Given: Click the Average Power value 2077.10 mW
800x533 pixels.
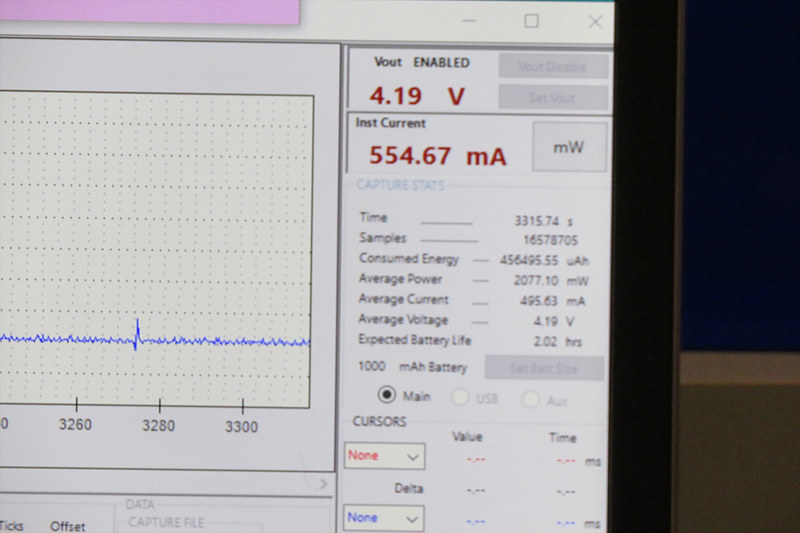Looking at the screenshot, I should pos(551,281).
